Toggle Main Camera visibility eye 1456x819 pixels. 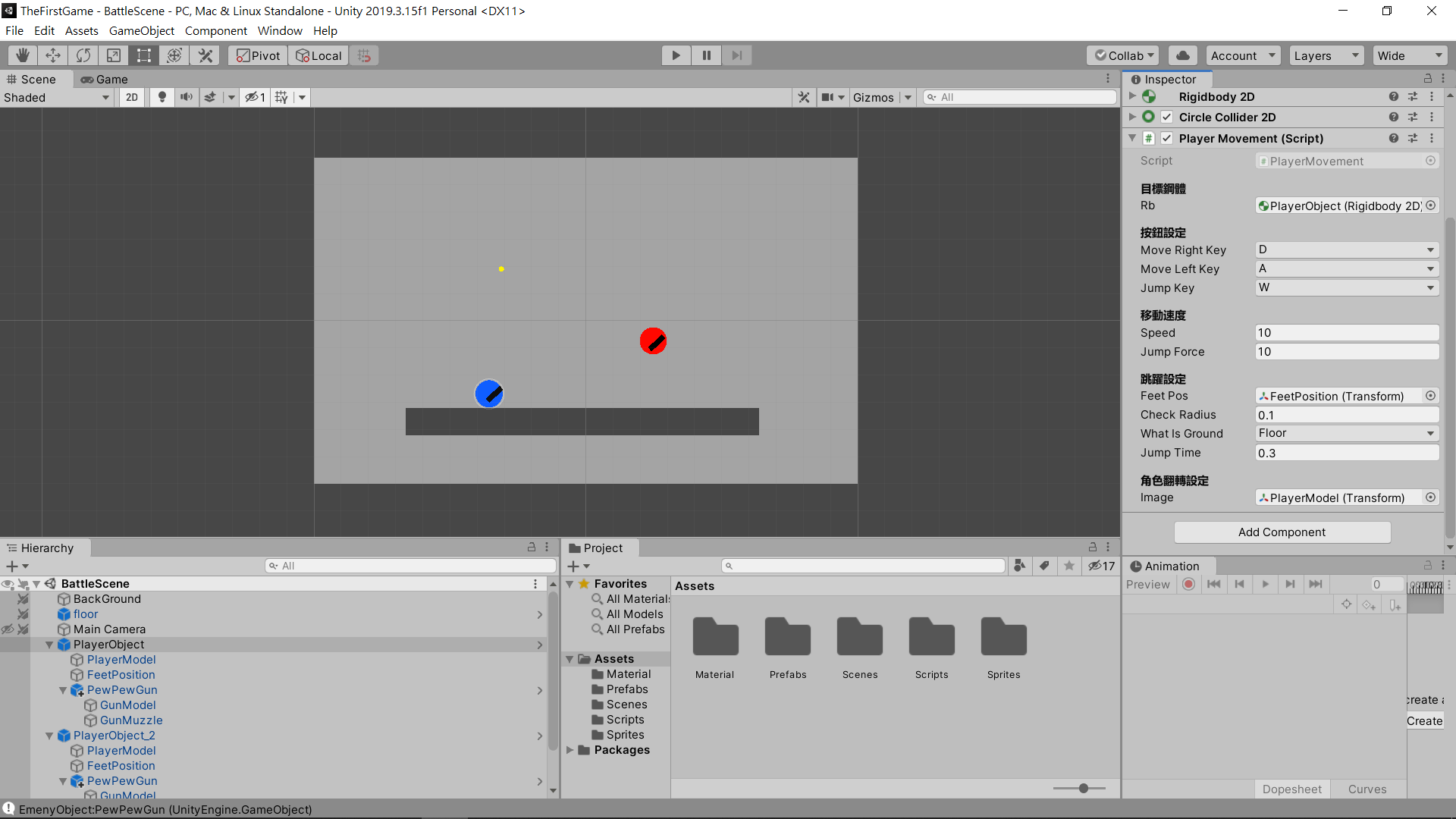(x=8, y=629)
